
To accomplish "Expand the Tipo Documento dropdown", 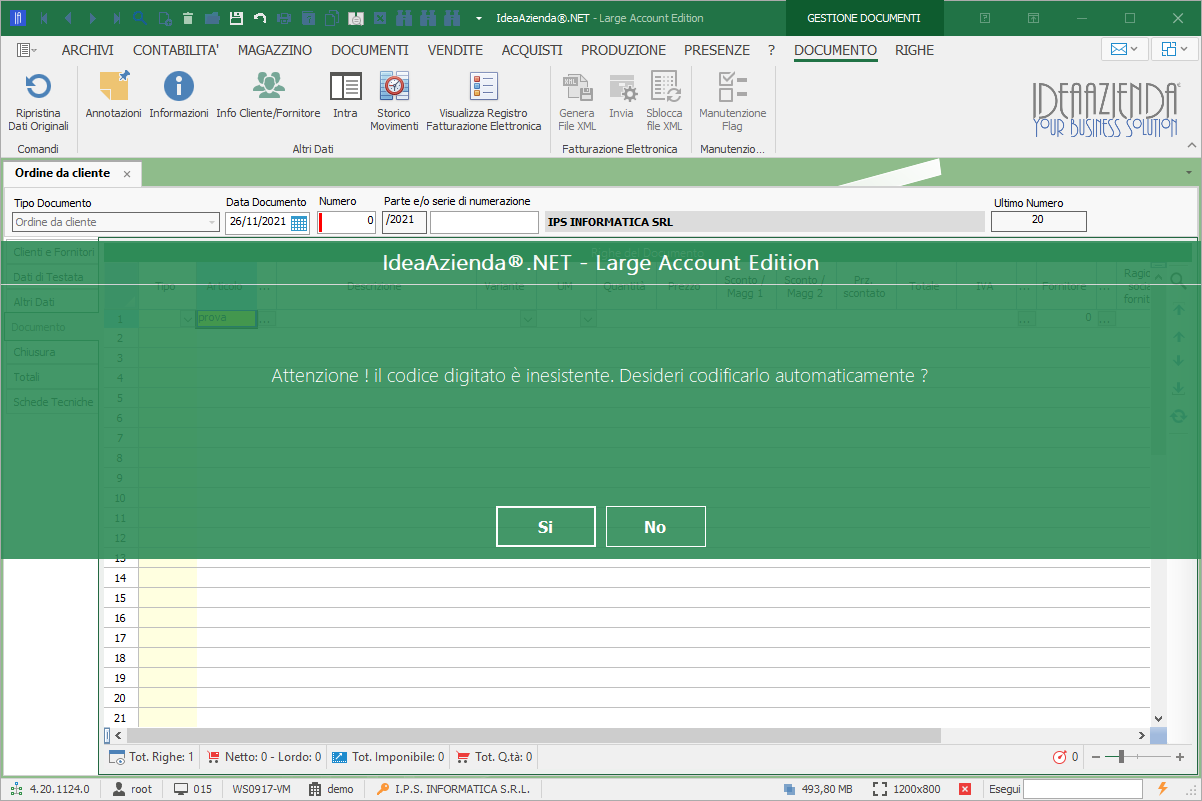I will click(x=212, y=222).
